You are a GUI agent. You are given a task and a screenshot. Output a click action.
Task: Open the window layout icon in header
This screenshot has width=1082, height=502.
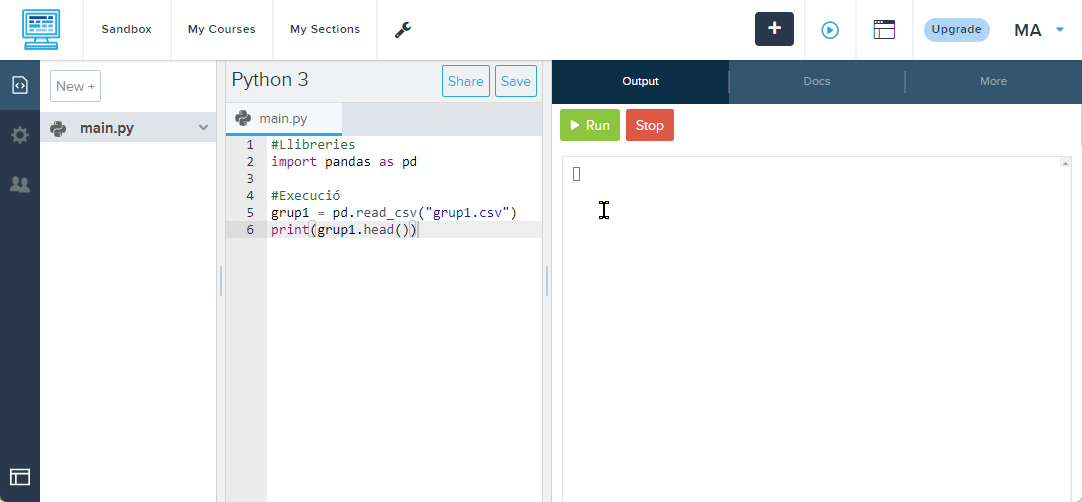tap(884, 30)
